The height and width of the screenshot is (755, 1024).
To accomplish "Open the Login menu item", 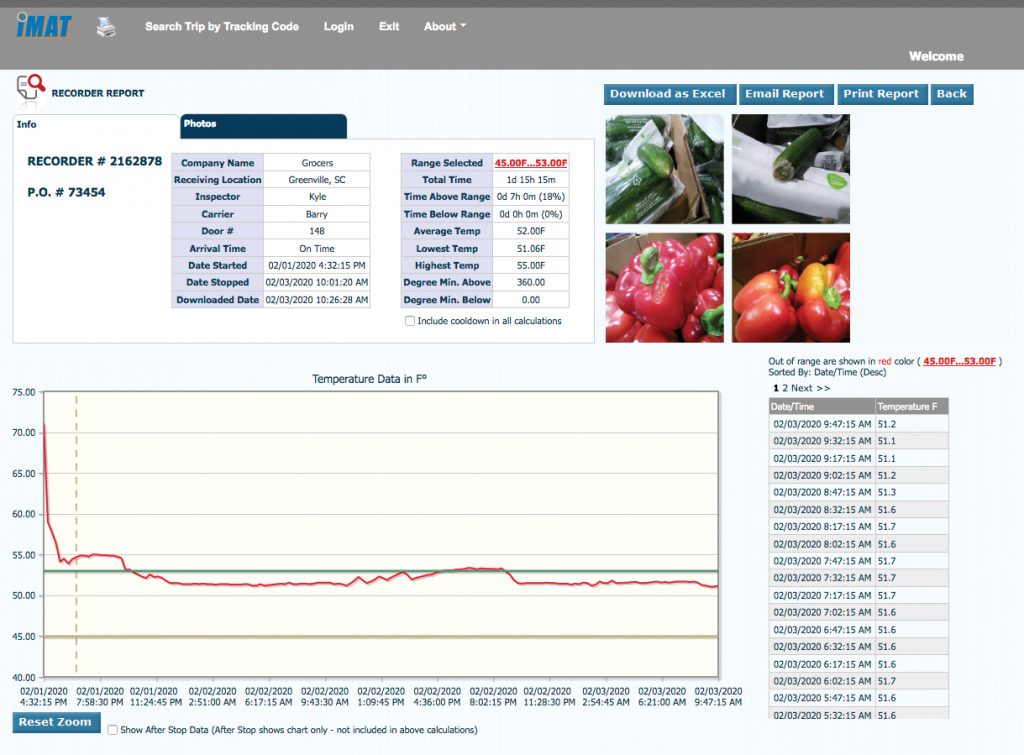I will point(338,27).
